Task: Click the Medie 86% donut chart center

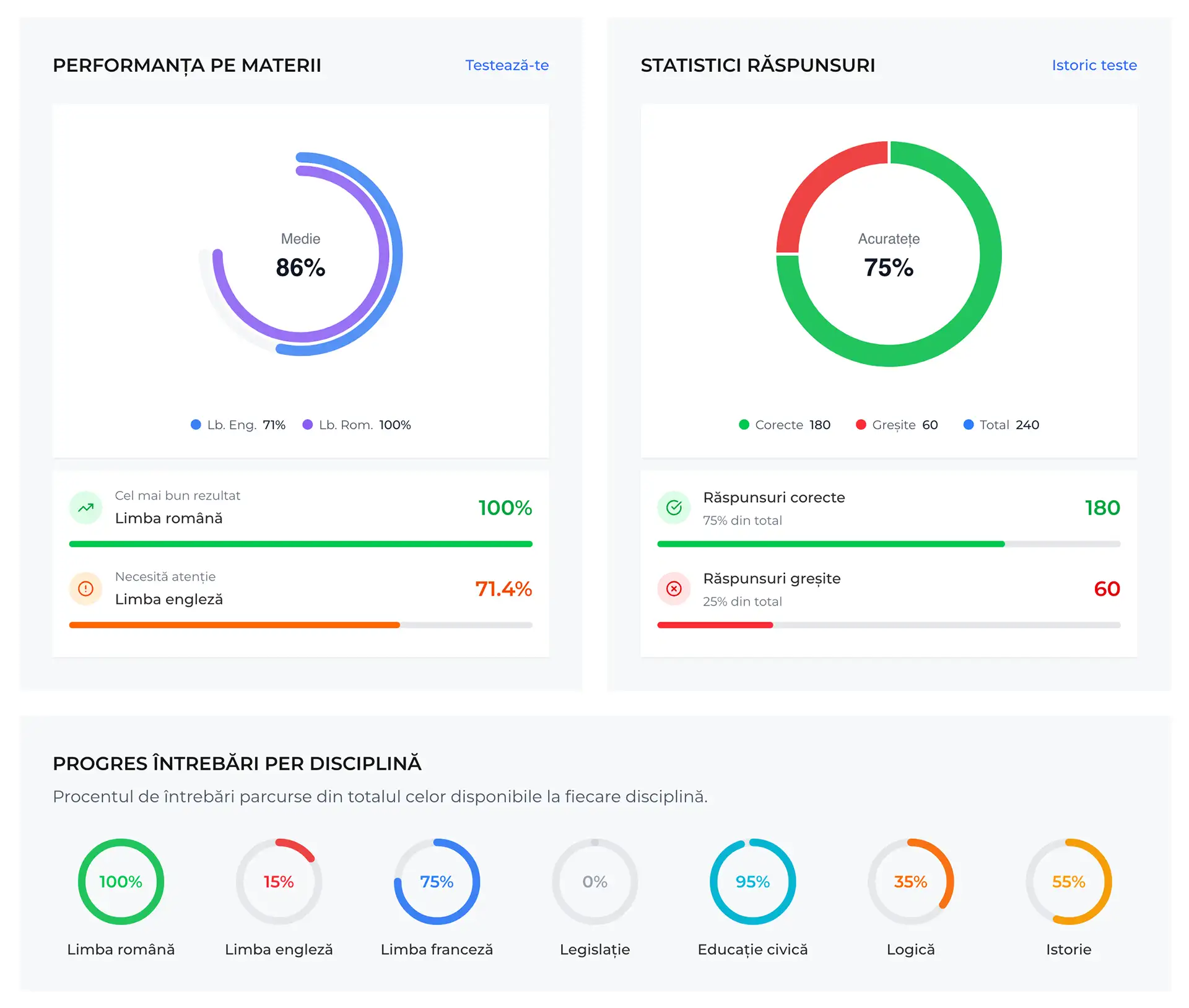Action: 300,256
